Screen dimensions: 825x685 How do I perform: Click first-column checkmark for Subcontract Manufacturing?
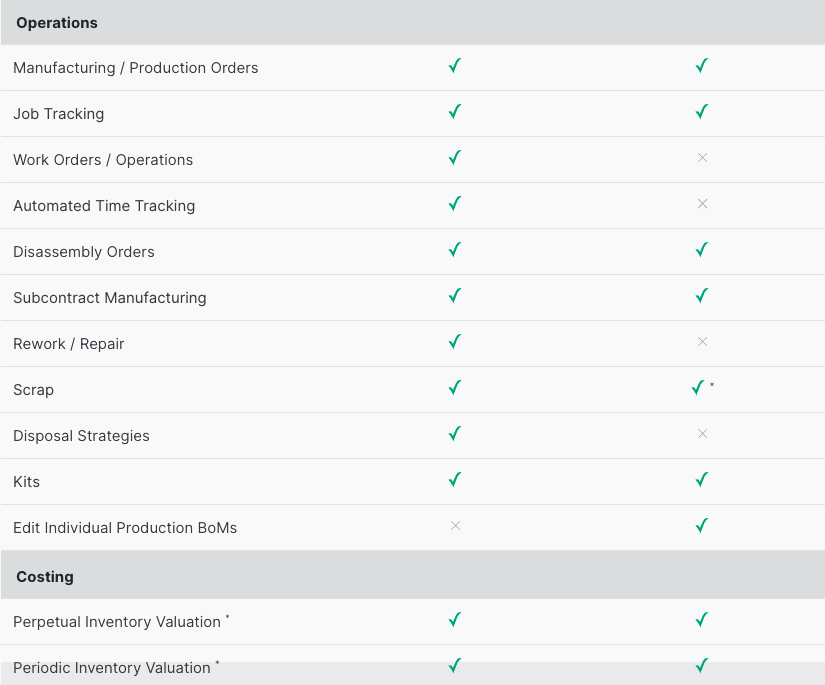click(455, 296)
